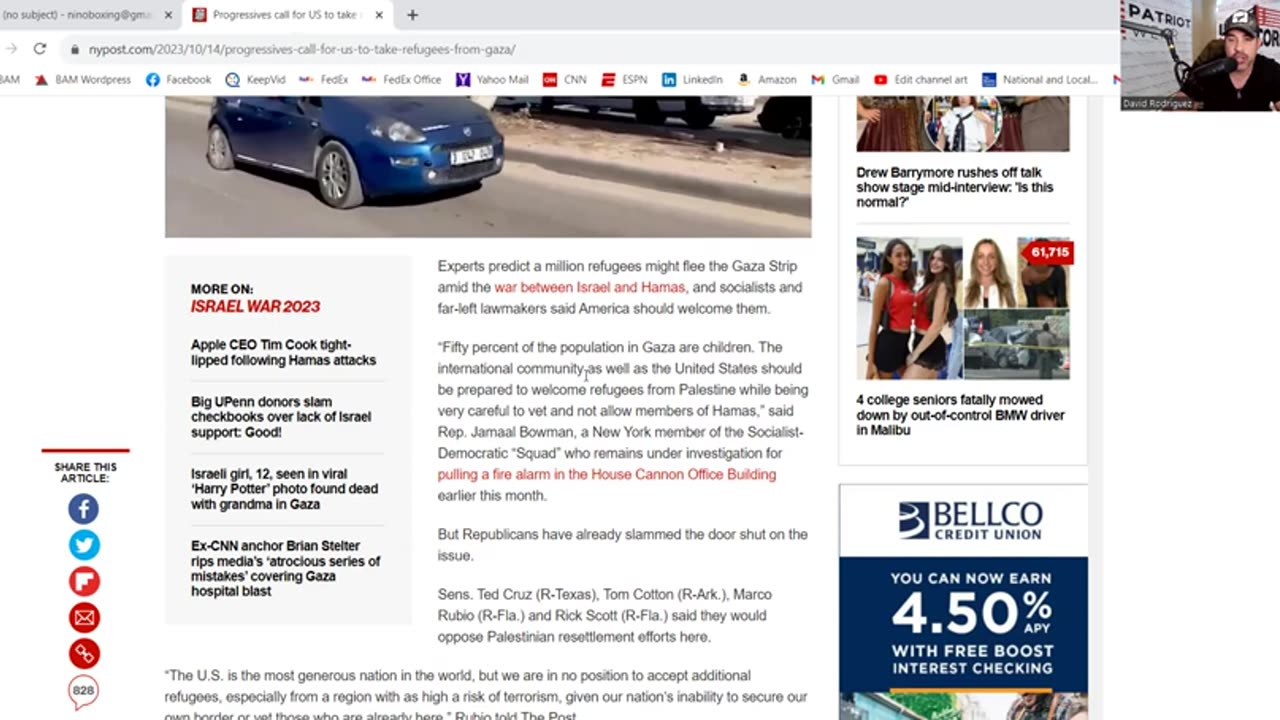Open the 828 comments bubble

[84, 691]
